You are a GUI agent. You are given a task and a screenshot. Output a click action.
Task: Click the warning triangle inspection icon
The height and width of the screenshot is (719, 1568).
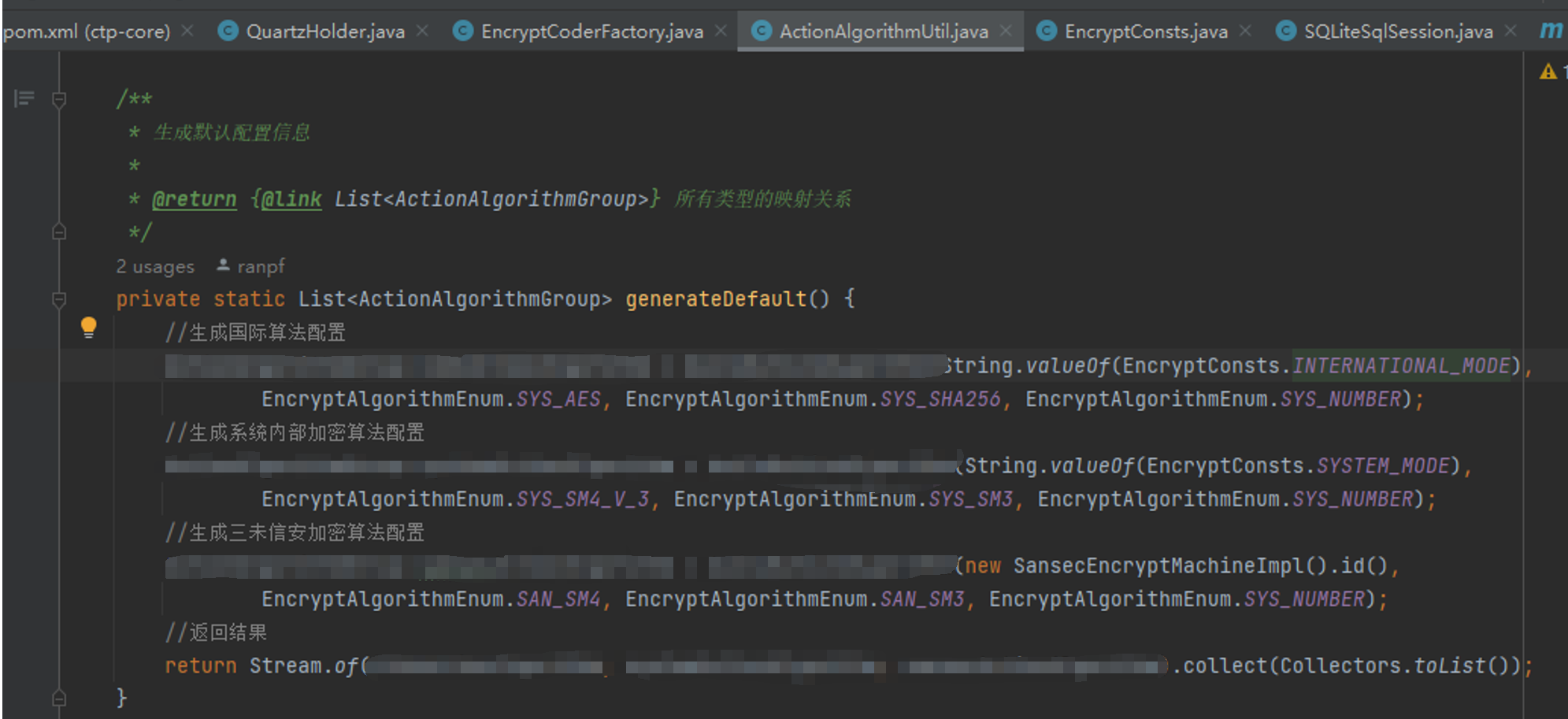(x=1548, y=72)
